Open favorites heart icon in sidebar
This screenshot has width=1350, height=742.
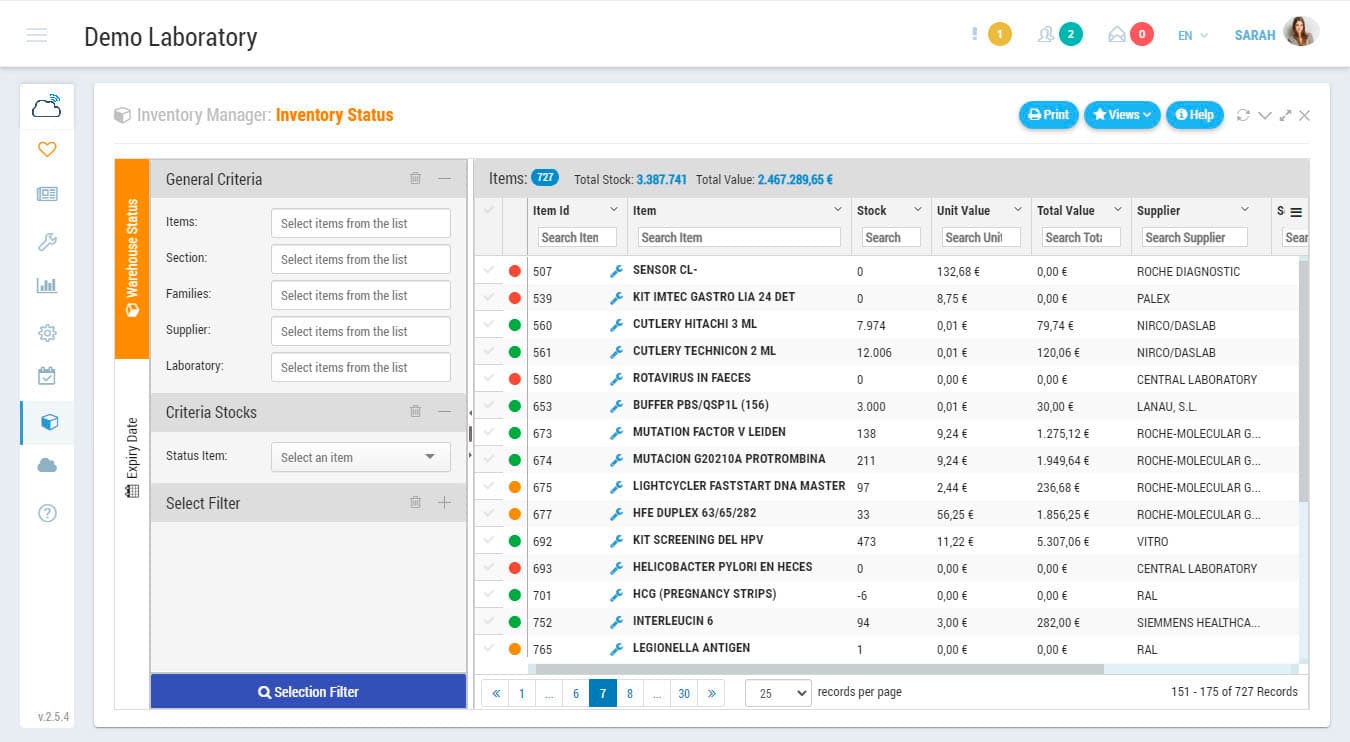point(47,149)
